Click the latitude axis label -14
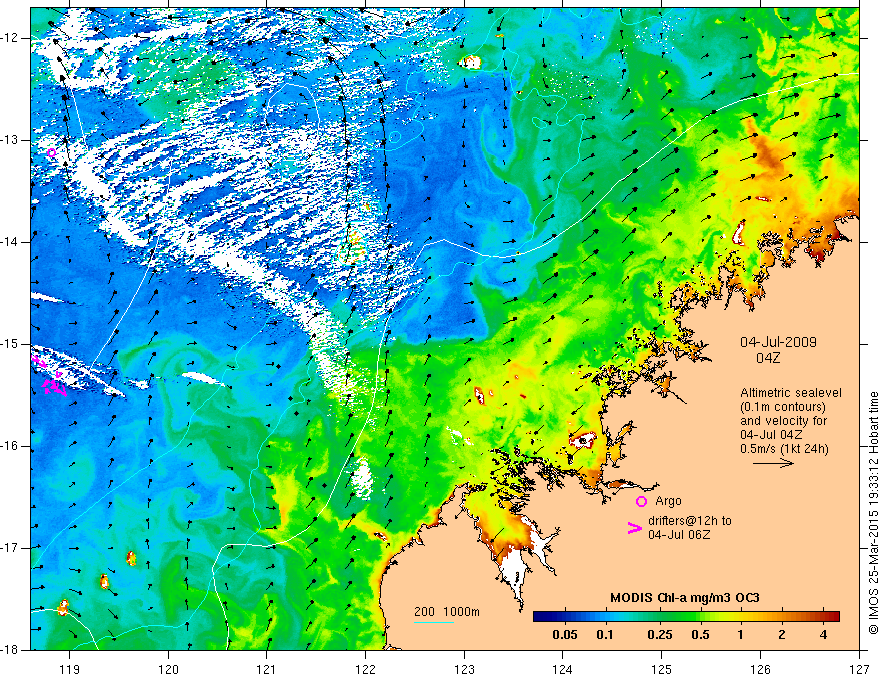880x680 pixels. [10, 242]
